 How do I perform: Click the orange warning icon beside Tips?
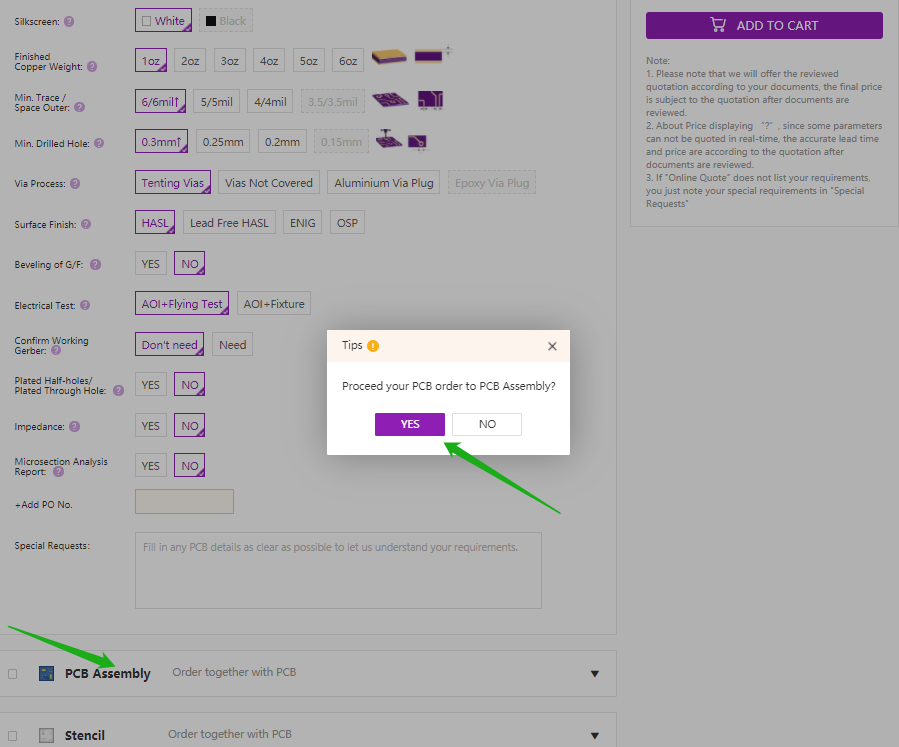pos(373,346)
